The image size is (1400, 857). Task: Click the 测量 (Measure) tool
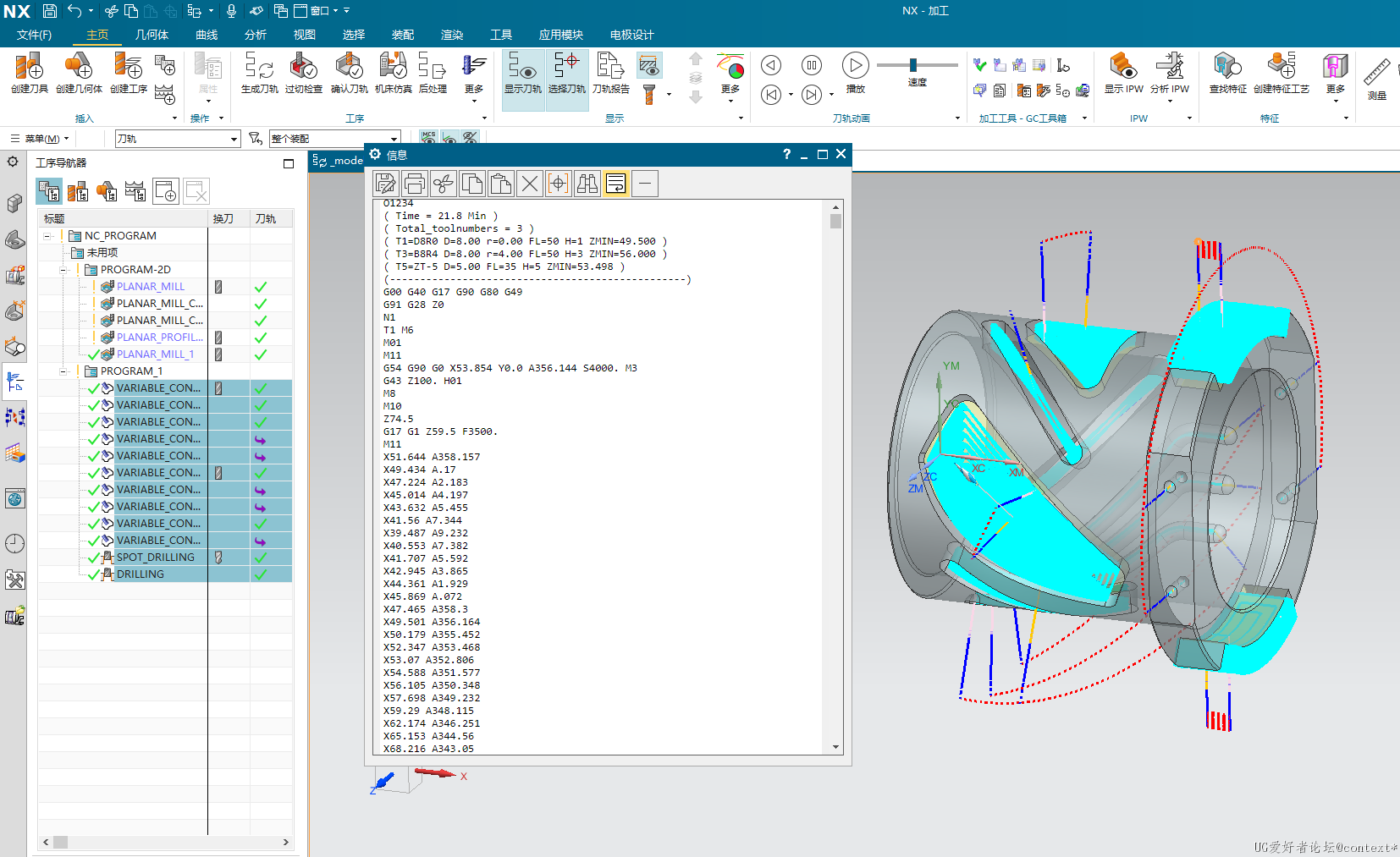1377,79
